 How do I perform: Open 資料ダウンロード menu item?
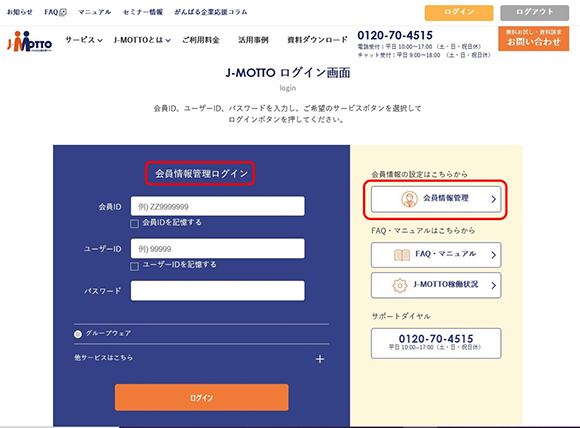pyautogui.click(x=317, y=40)
